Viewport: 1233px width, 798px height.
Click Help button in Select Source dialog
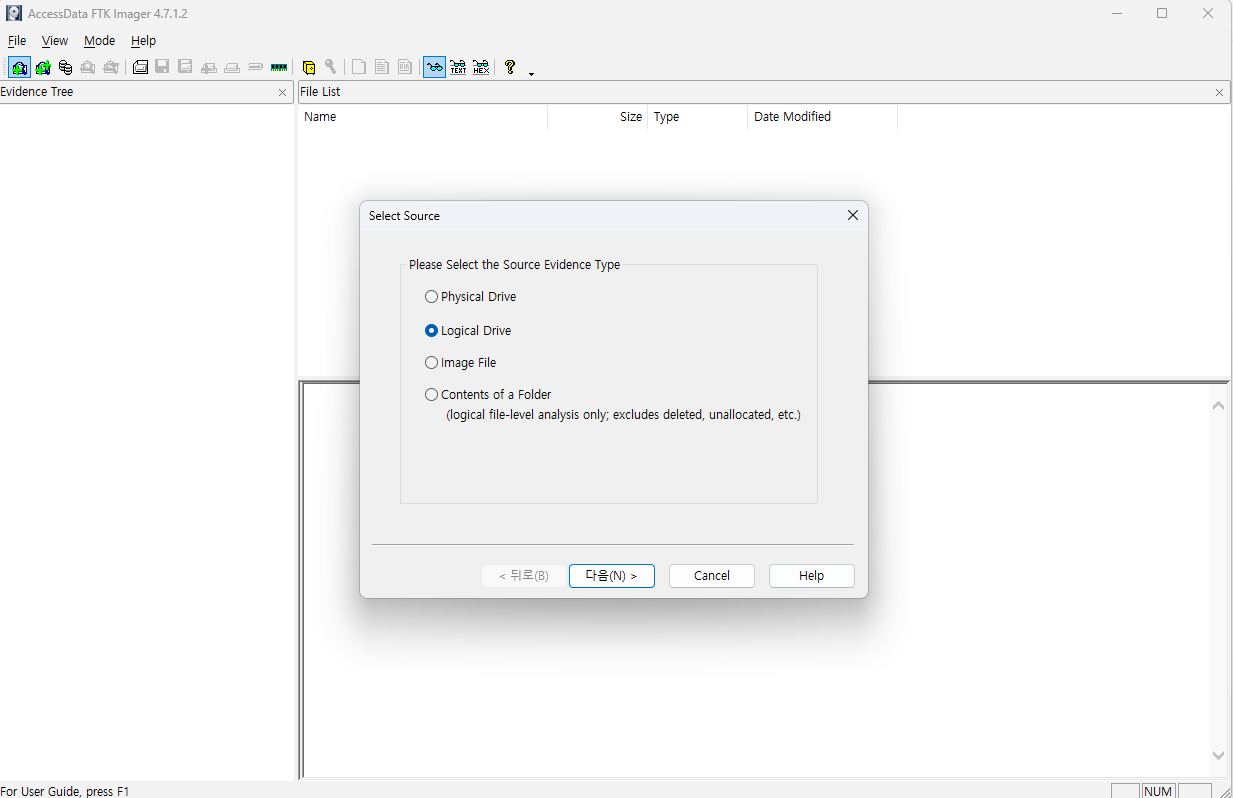click(x=812, y=576)
